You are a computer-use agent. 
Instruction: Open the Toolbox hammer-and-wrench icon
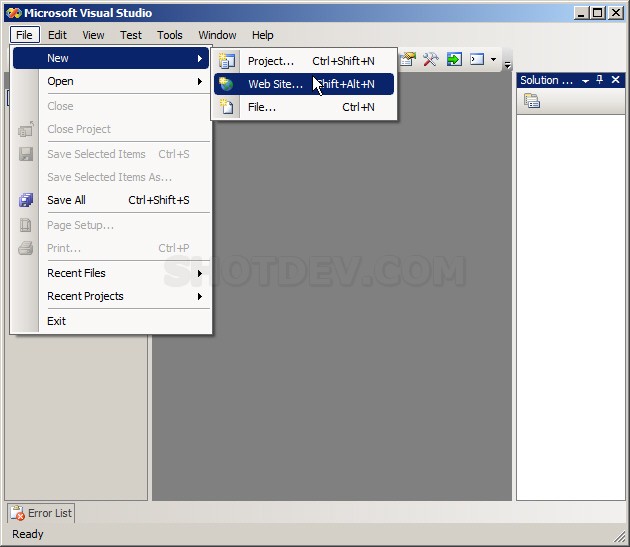pyautogui.click(x=431, y=60)
